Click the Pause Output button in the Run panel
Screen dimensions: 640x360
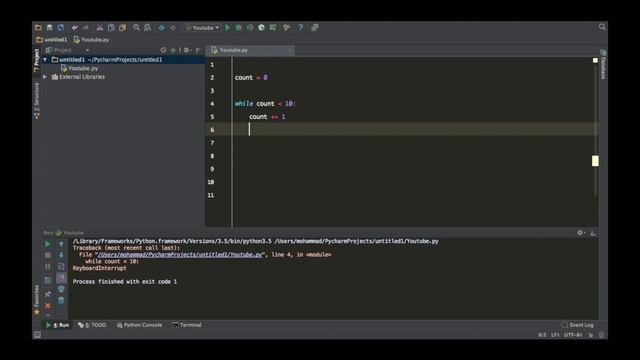(48, 267)
